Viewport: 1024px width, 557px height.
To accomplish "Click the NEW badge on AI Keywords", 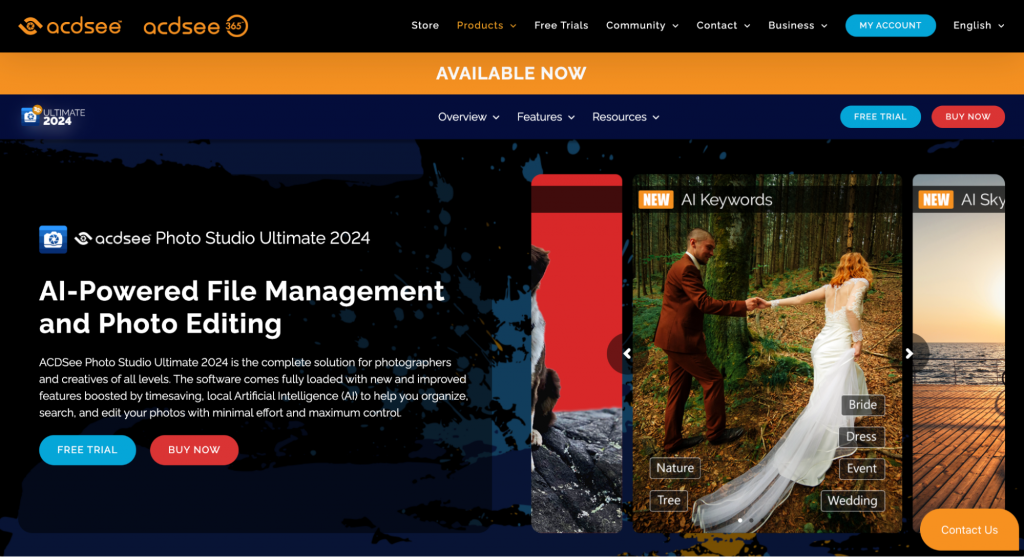I will tap(656, 200).
